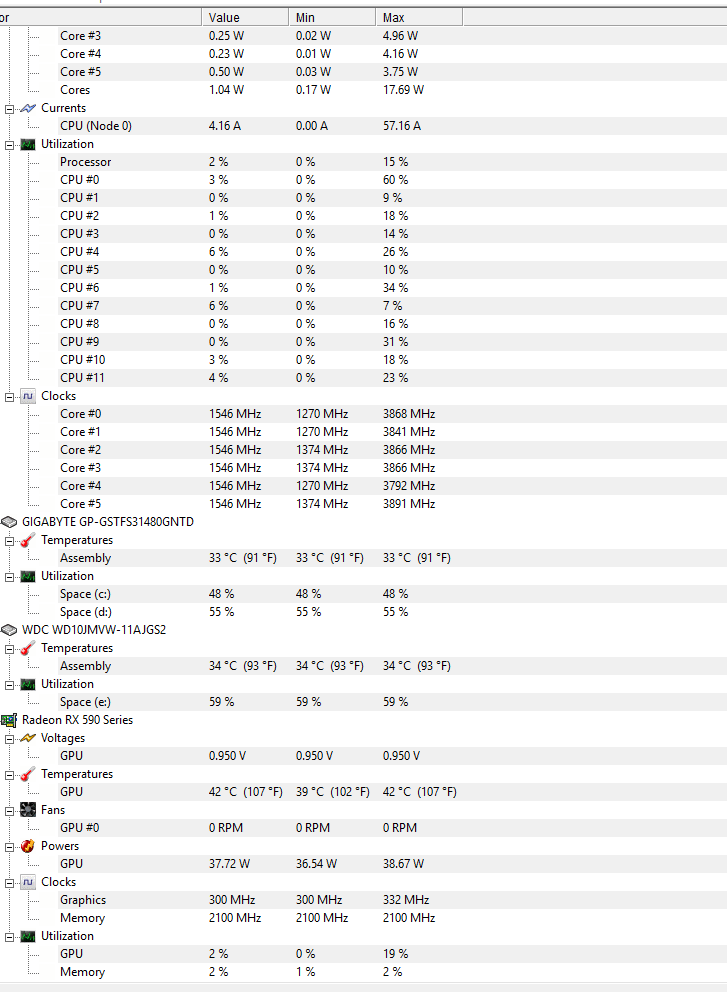727x992 pixels.
Task: Click the Clocks icon under Radeon RX 590
Action: click(28, 882)
